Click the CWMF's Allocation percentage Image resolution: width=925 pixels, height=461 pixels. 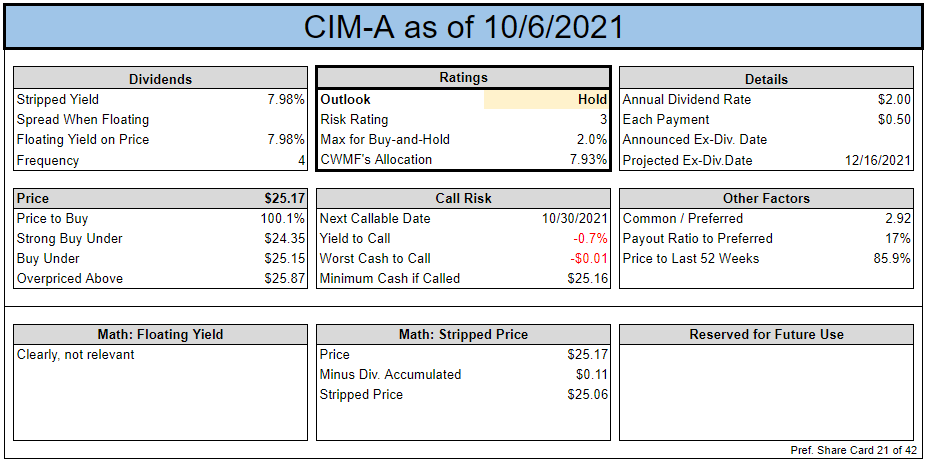click(x=588, y=159)
